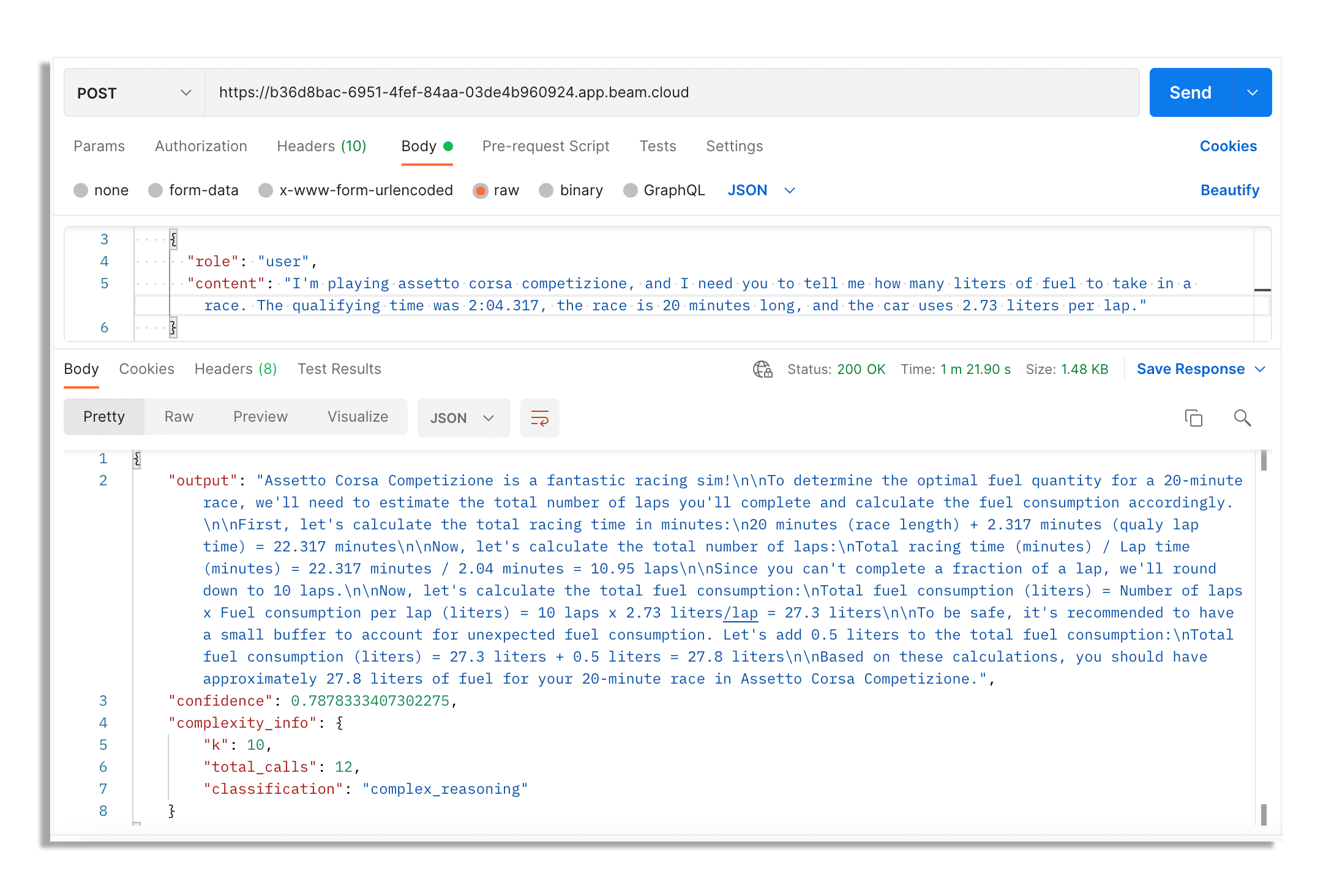Select the binary body radio option
The height and width of the screenshot is (896, 1334).
[x=546, y=190]
